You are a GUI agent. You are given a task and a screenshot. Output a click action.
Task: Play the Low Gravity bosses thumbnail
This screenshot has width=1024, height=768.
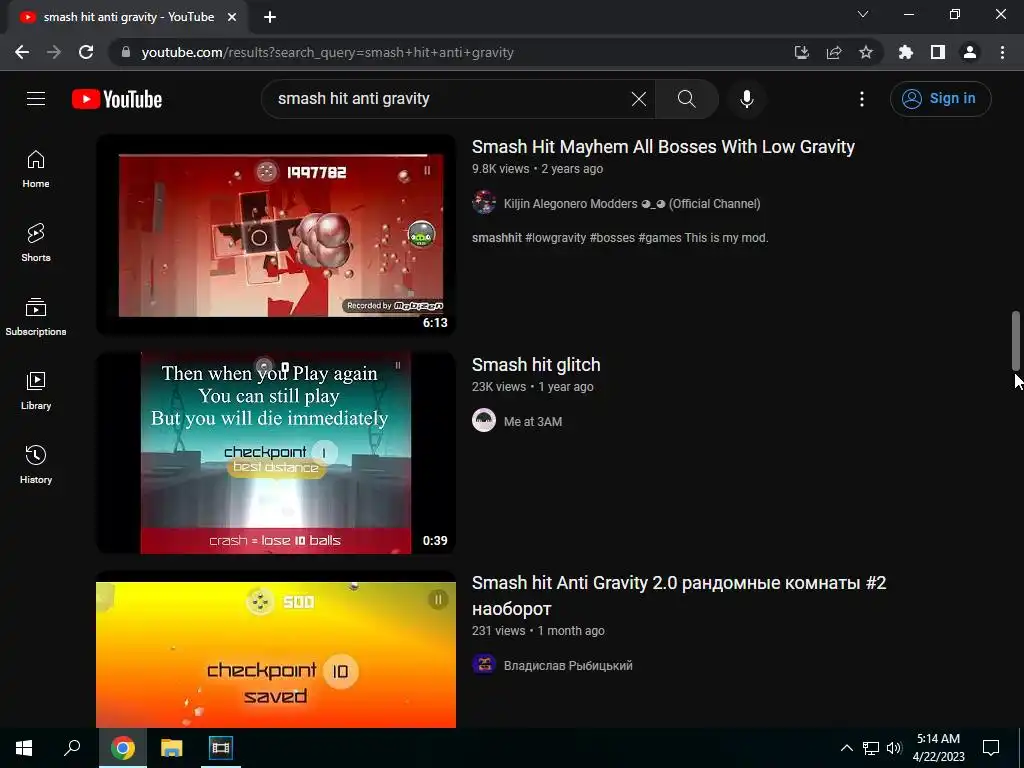[x=276, y=235]
